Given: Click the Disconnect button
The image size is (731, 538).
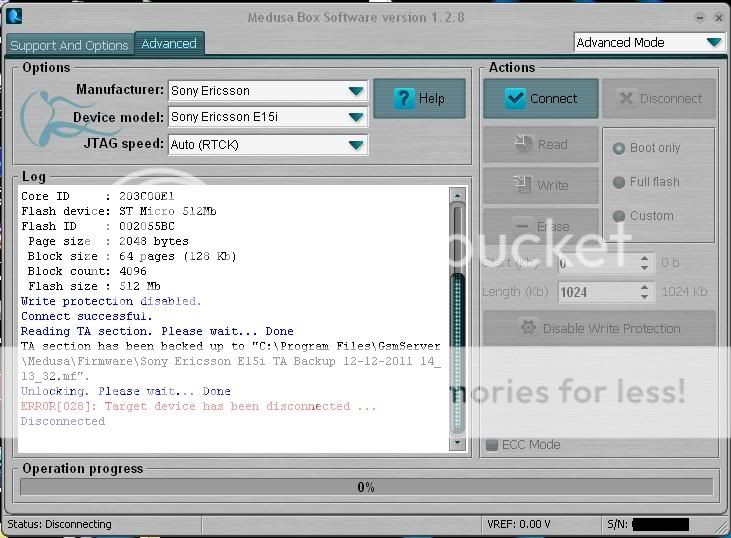Looking at the screenshot, I should [659, 98].
